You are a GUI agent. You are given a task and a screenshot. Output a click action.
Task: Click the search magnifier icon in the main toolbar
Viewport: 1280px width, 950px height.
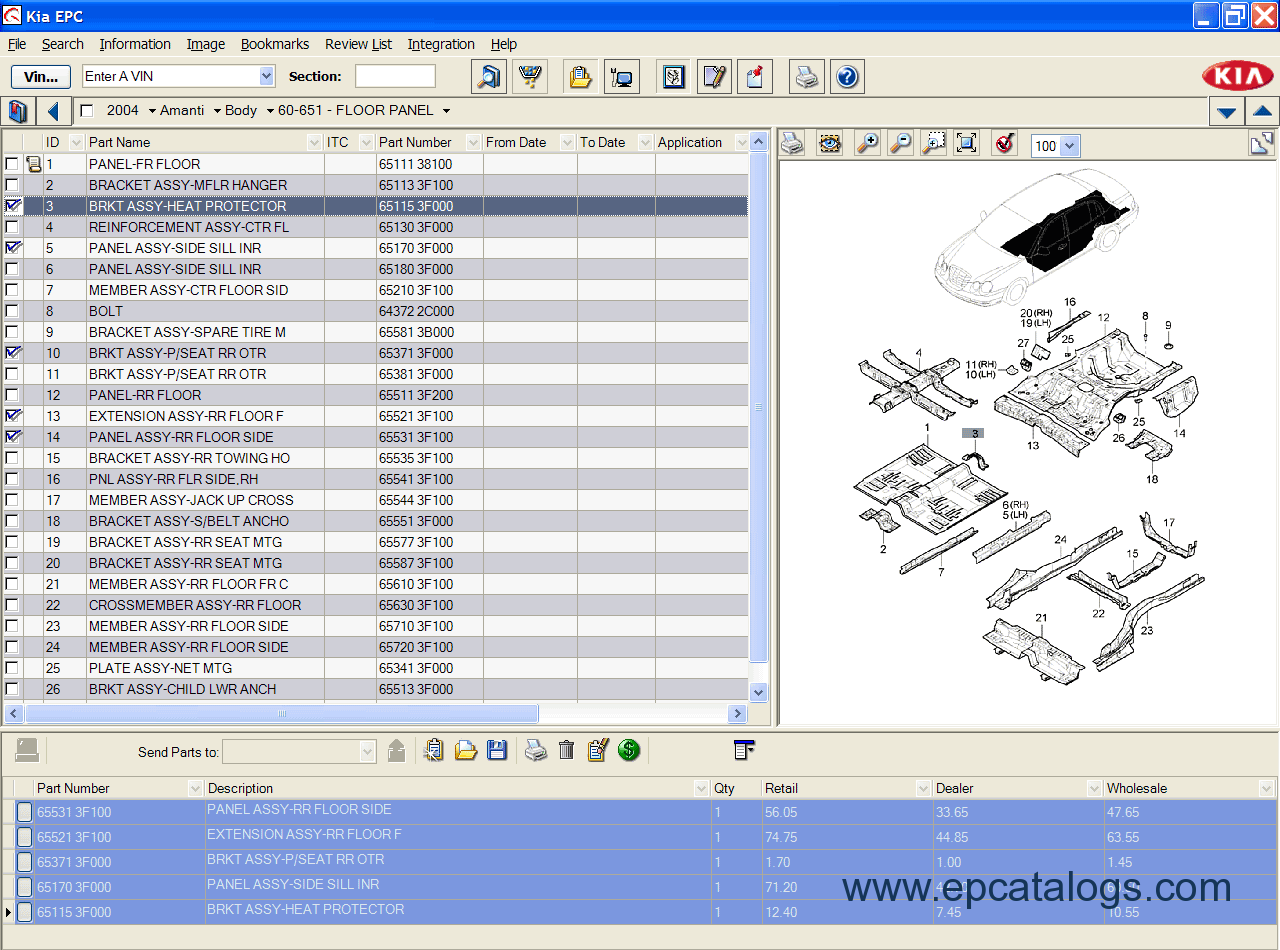(489, 77)
